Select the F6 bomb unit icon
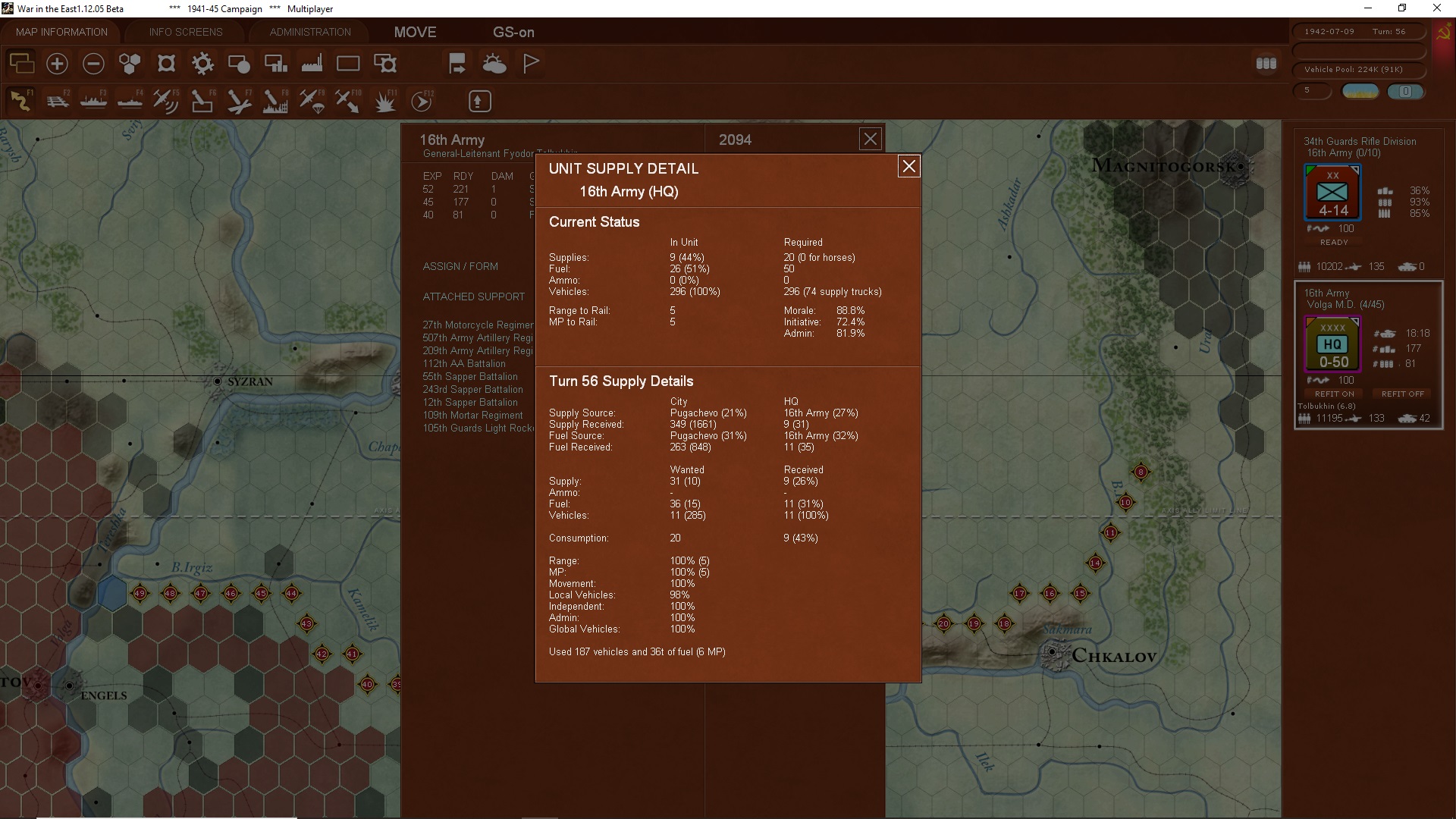1456x819 pixels. pyautogui.click(x=202, y=101)
